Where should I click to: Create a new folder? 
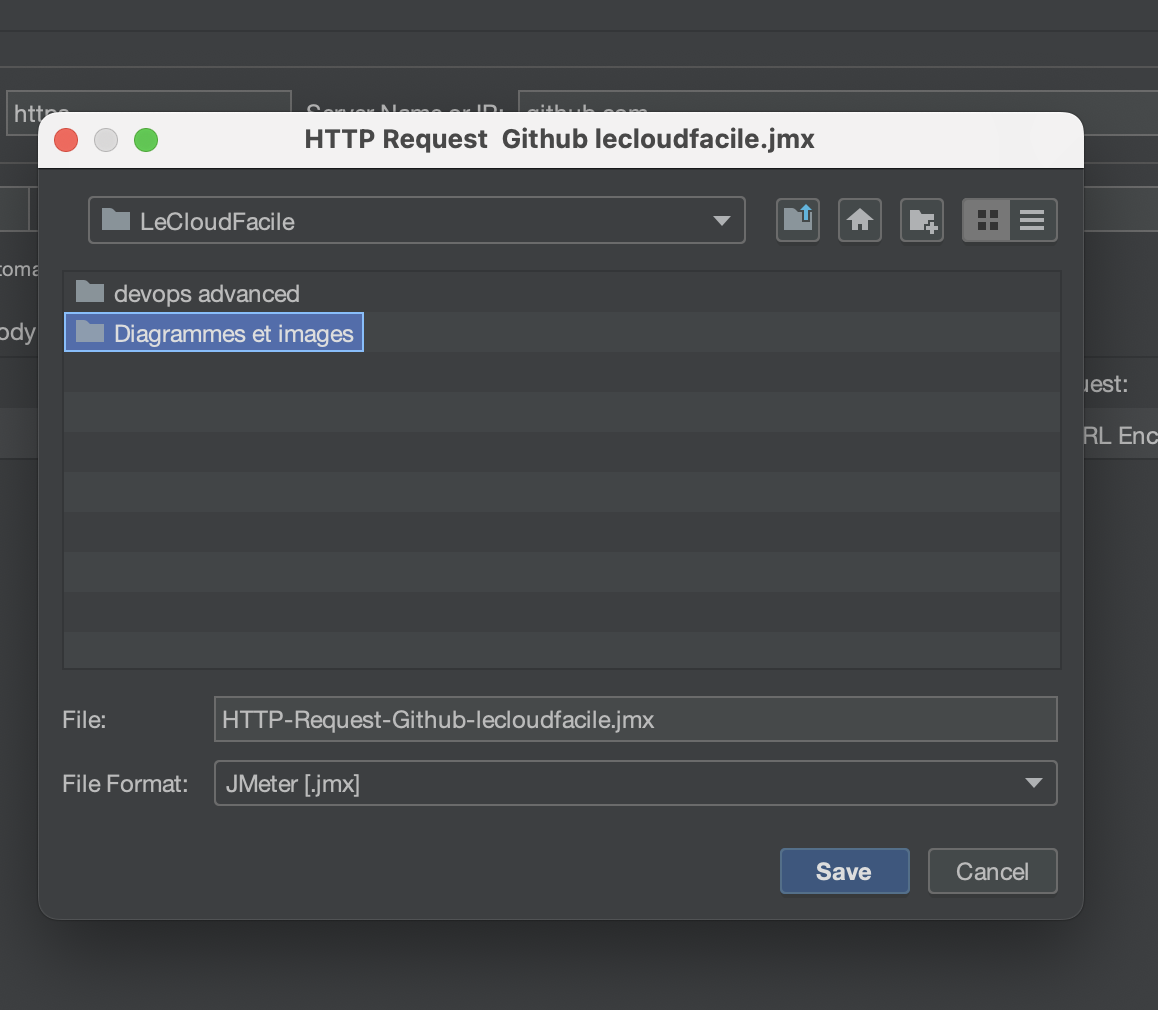[922, 221]
